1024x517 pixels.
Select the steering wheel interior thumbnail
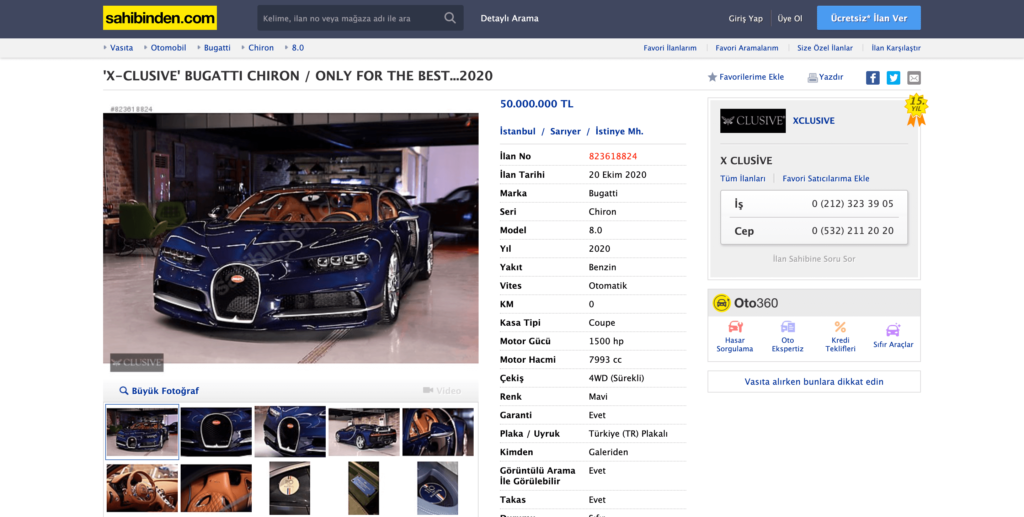coord(142,488)
